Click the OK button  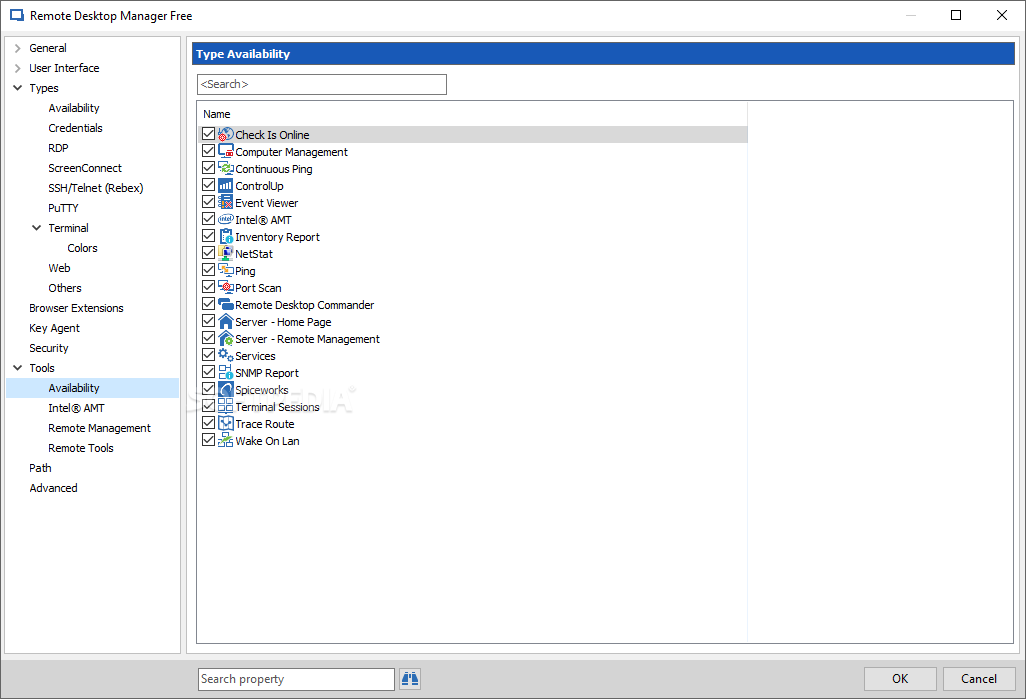pyautogui.click(x=900, y=679)
